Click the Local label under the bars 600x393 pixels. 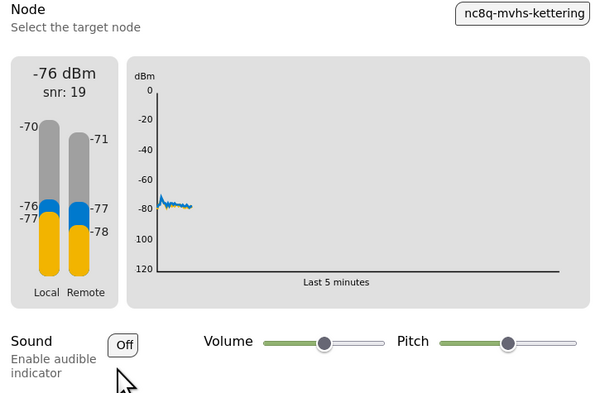(x=47, y=292)
